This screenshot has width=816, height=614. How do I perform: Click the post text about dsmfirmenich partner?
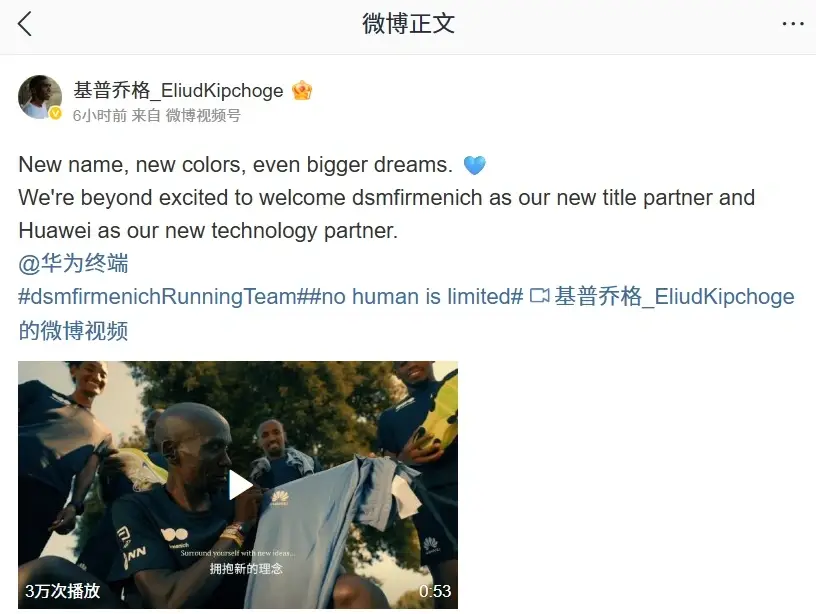coord(387,214)
